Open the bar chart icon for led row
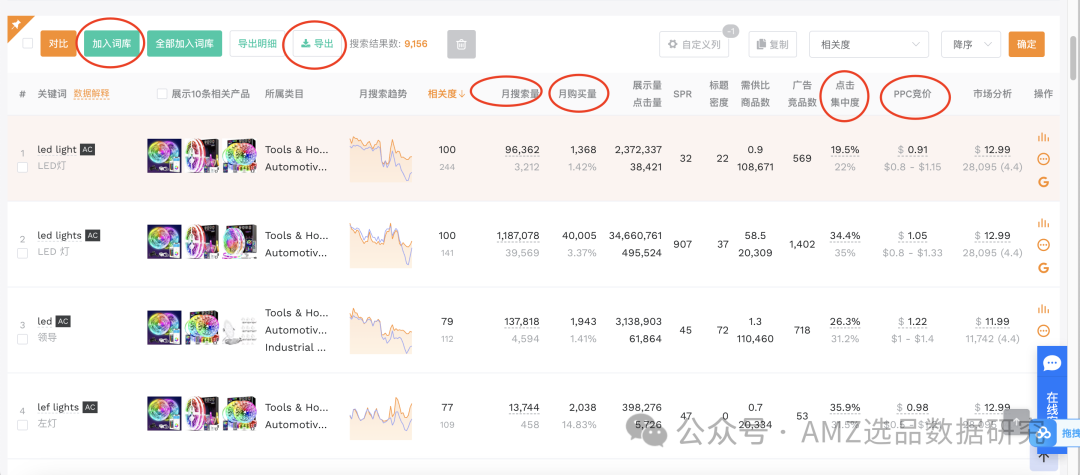 coord(1043,308)
